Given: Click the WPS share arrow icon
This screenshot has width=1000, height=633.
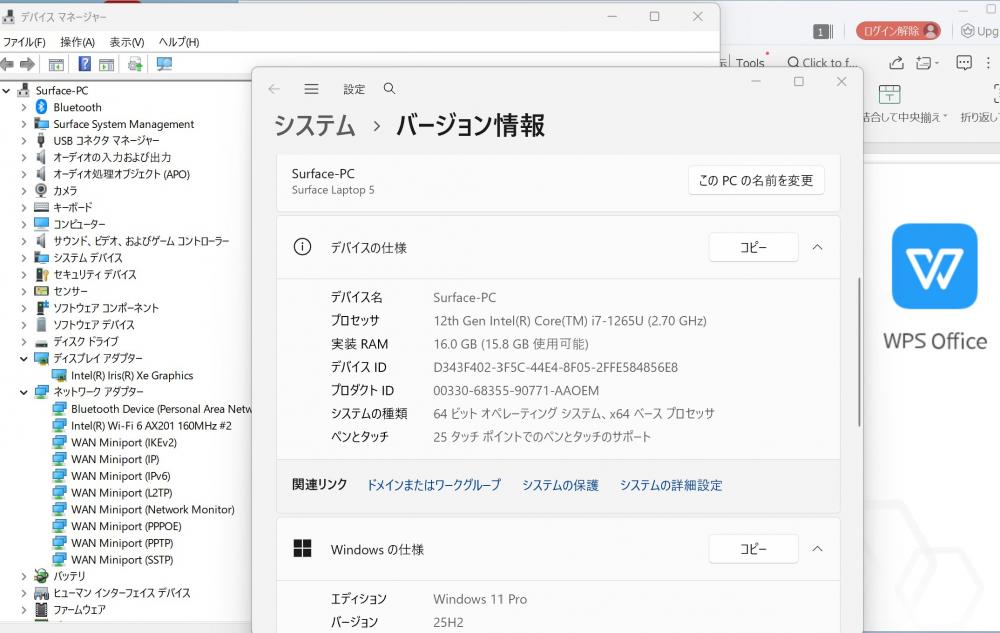Looking at the screenshot, I should coord(897,63).
